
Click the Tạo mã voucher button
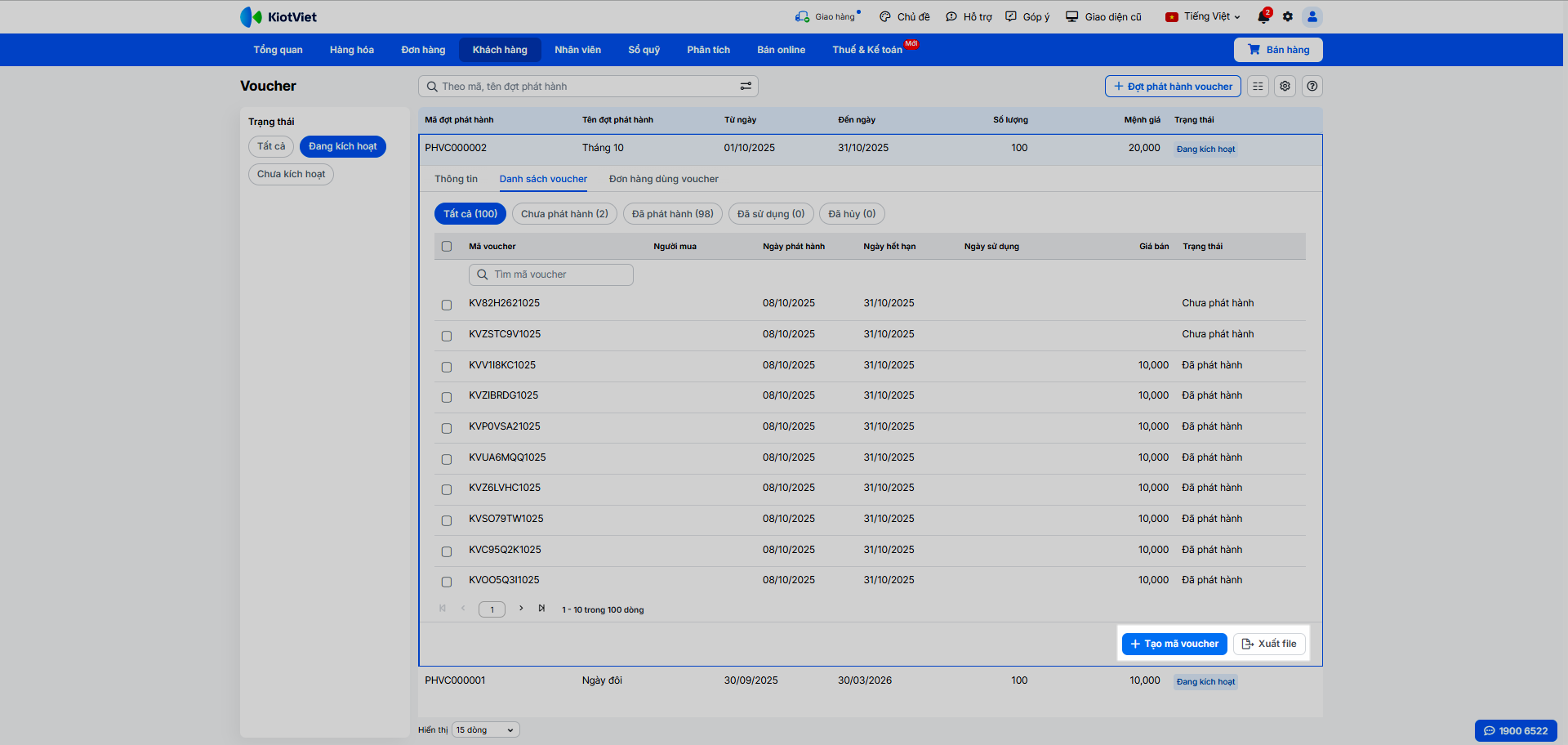[1174, 644]
